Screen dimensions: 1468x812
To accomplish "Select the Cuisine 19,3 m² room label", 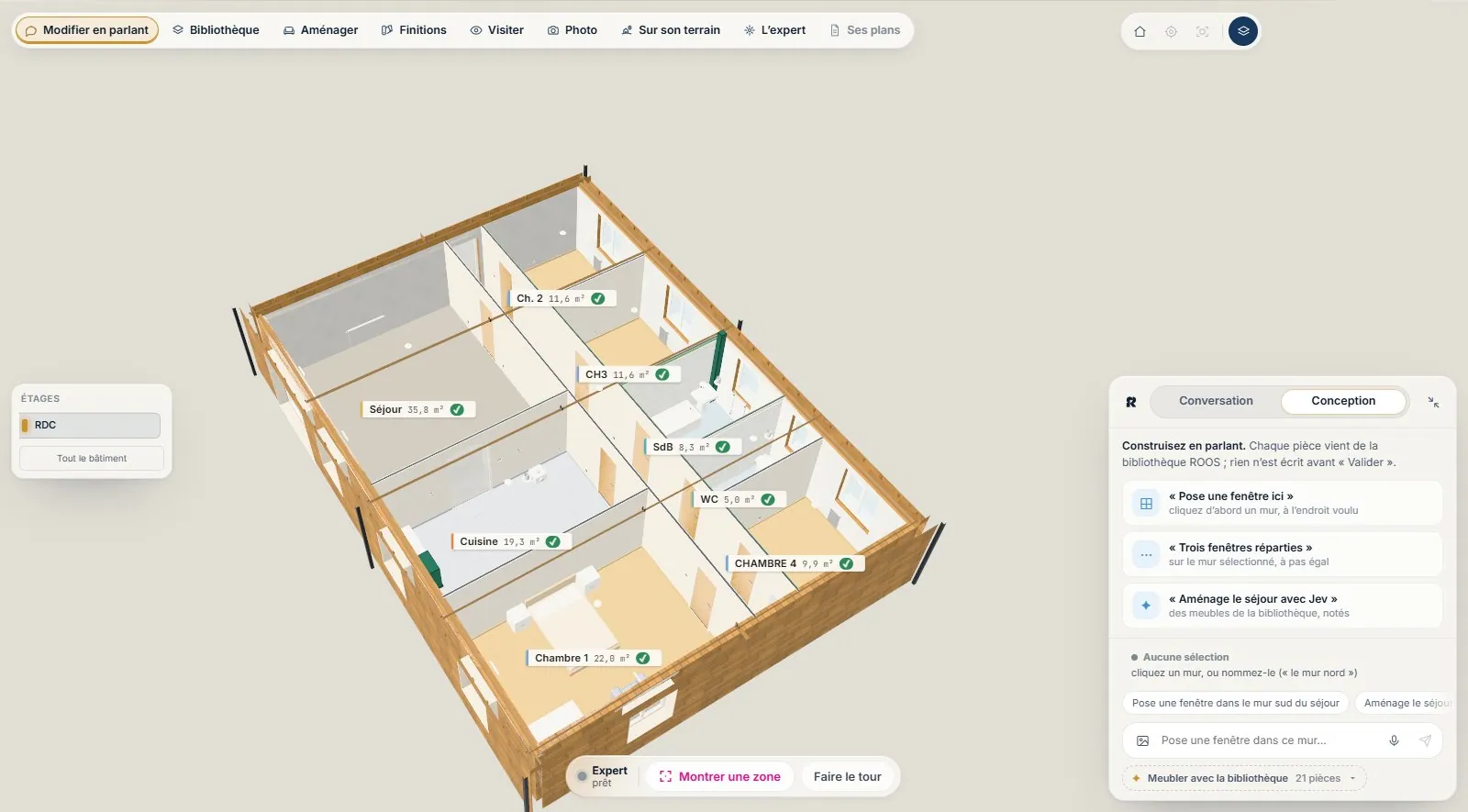I will [511, 541].
